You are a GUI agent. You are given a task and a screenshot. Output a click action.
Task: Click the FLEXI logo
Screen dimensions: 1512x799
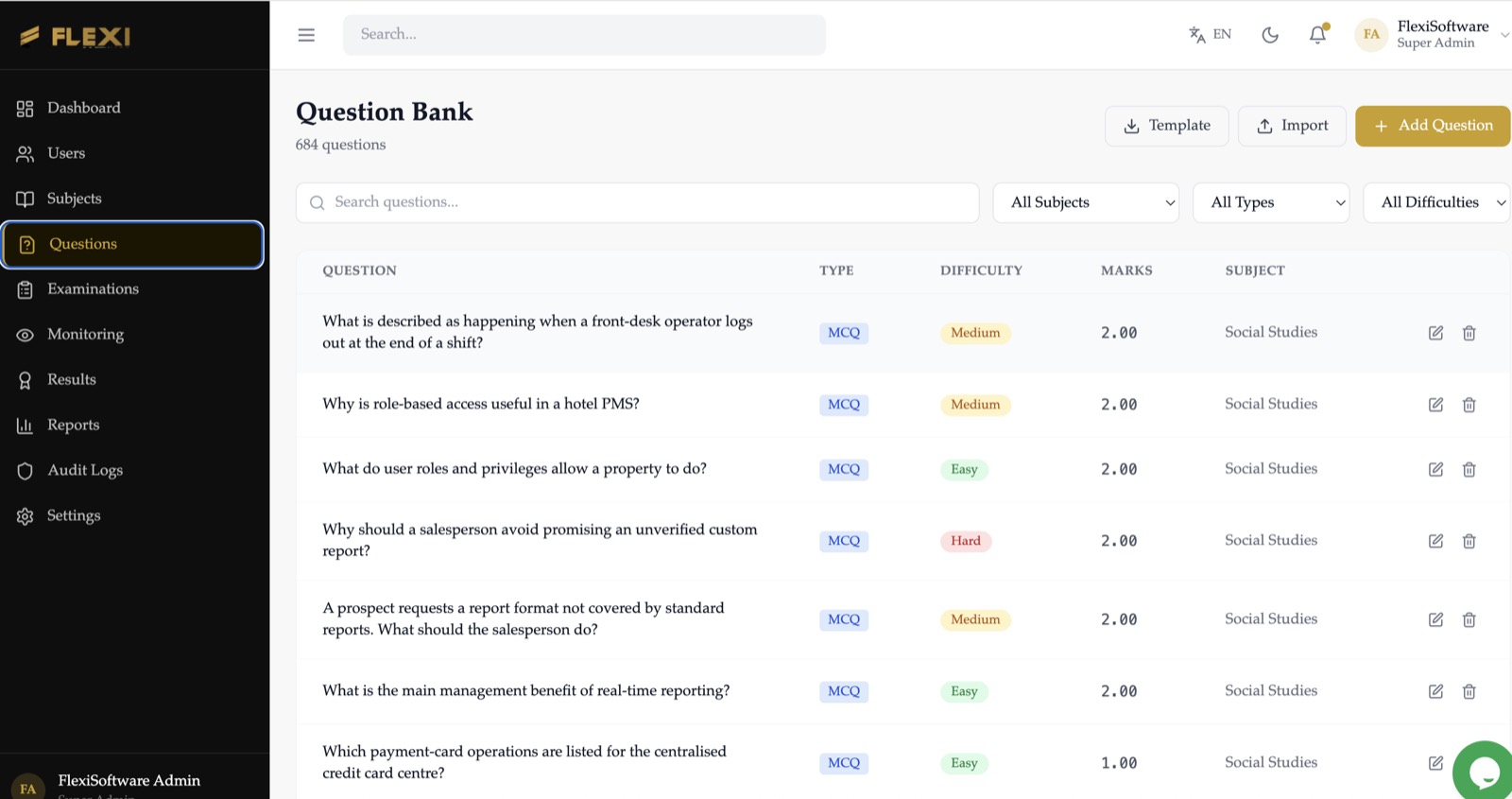click(x=76, y=36)
